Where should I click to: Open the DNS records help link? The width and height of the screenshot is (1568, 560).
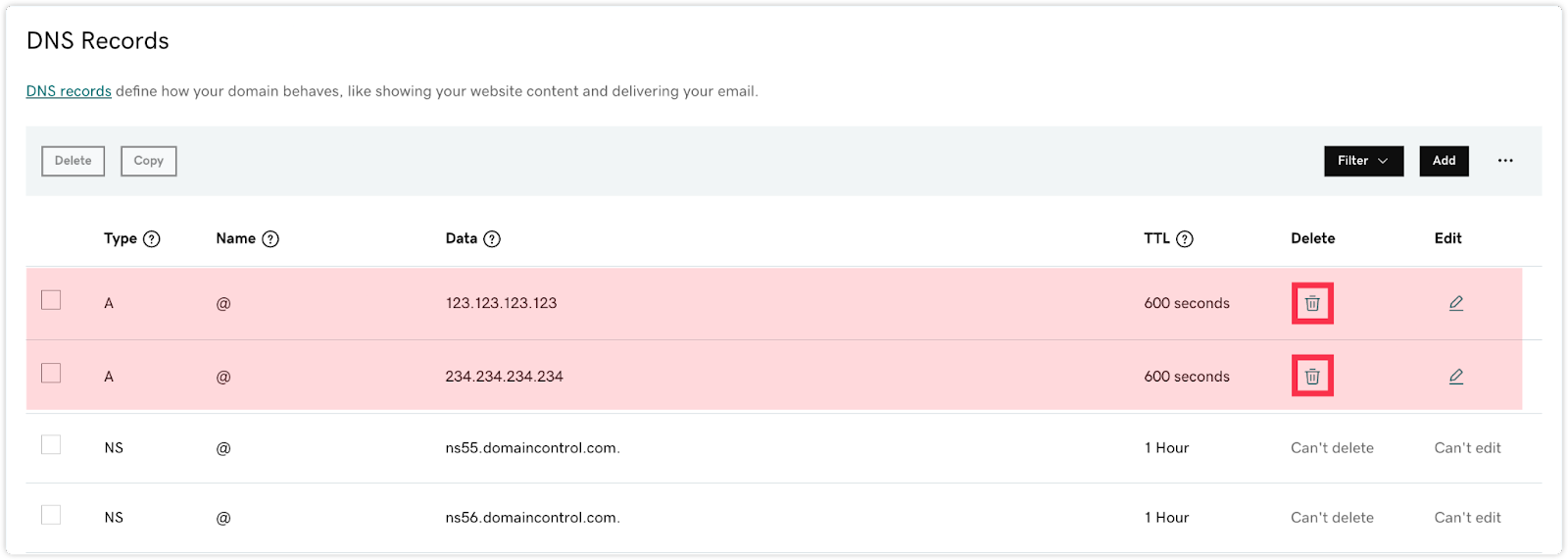(69, 91)
